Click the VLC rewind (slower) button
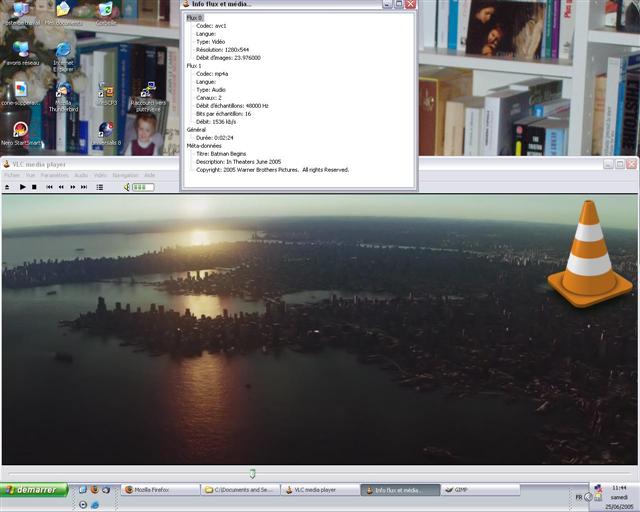The width and height of the screenshot is (640, 512). (x=61, y=187)
